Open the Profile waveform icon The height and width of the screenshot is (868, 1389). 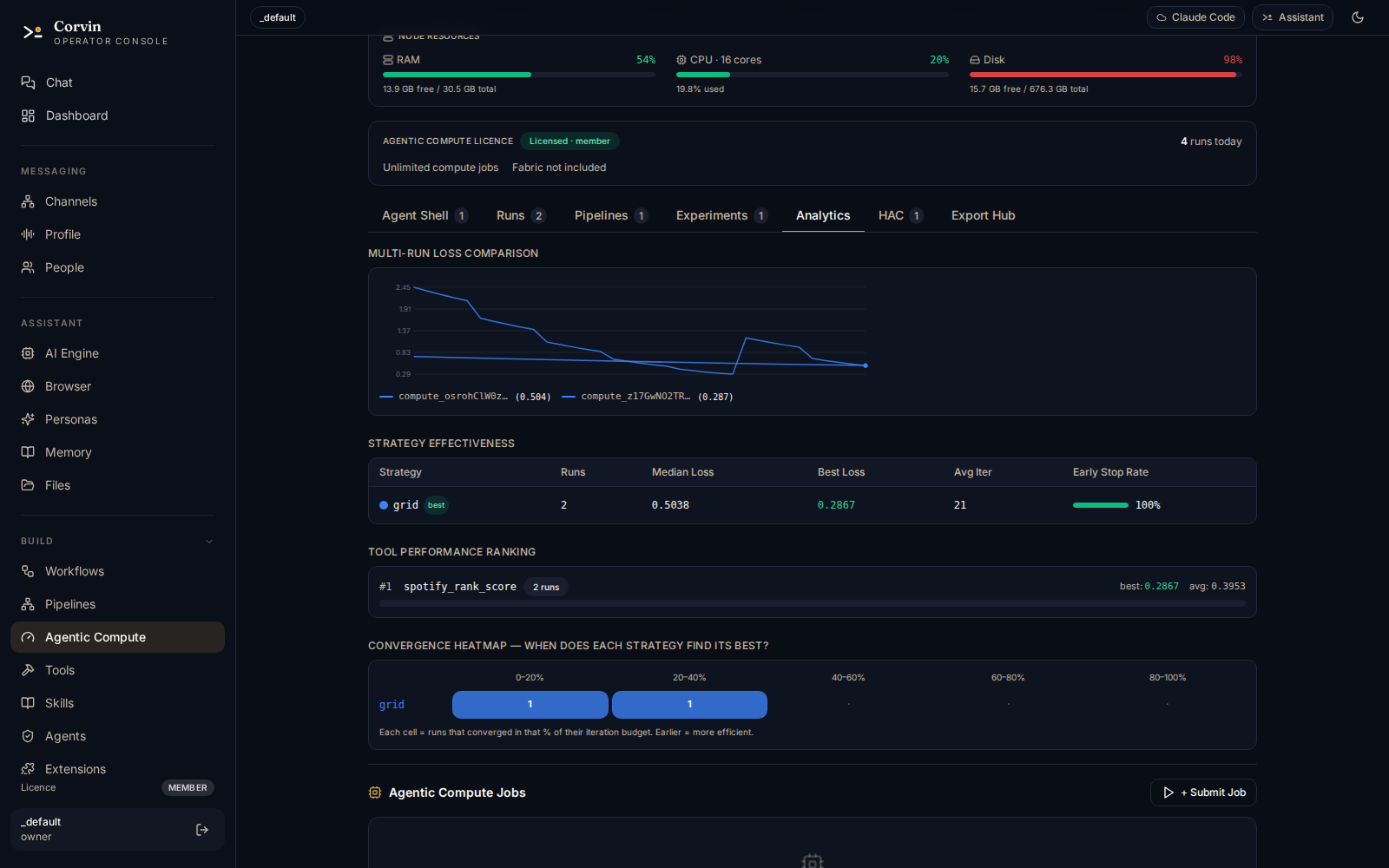[x=28, y=234]
